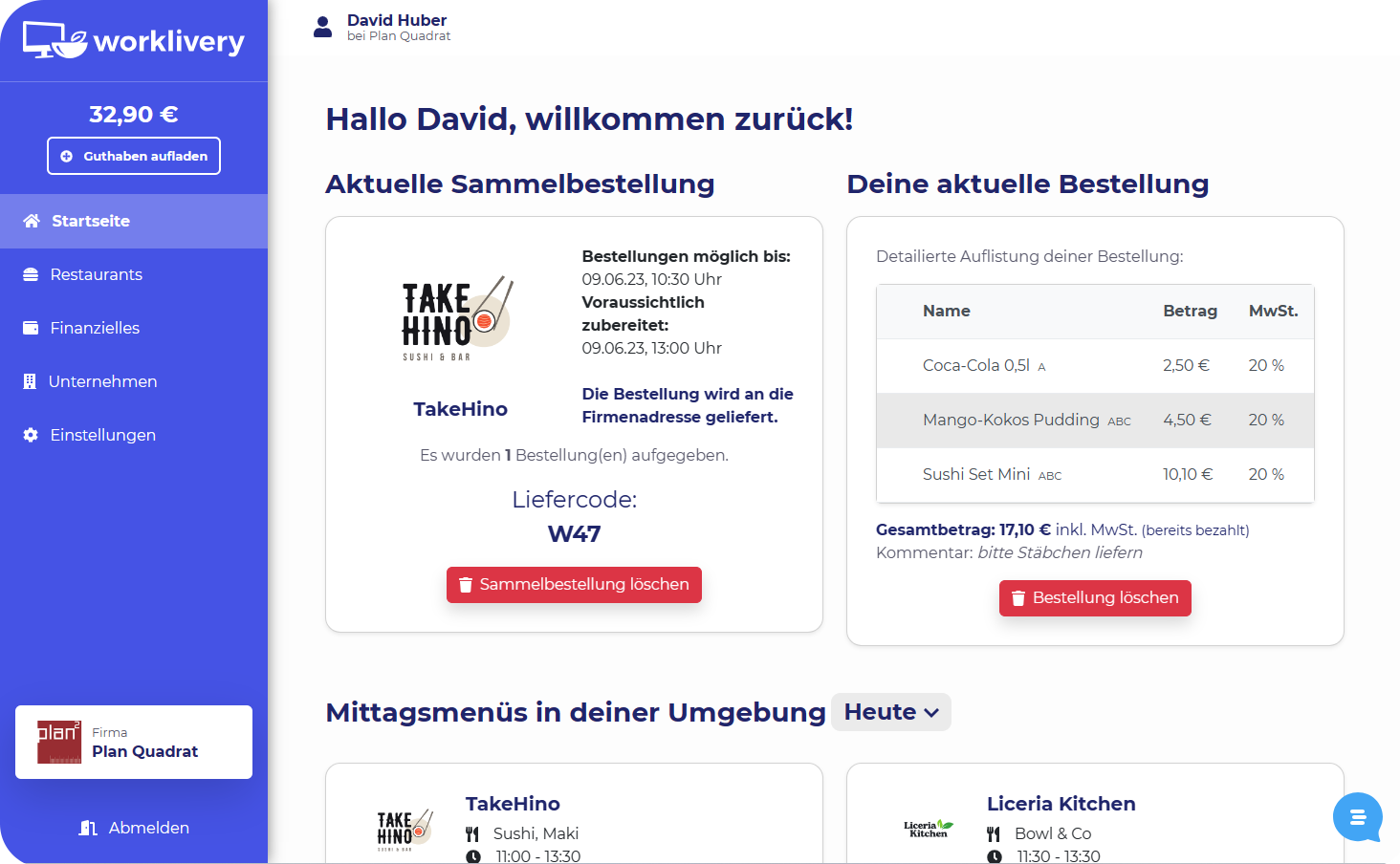Expand the Heute day dropdown
Viewport: 1400px width, 864px height.
[x=890, y=712]
